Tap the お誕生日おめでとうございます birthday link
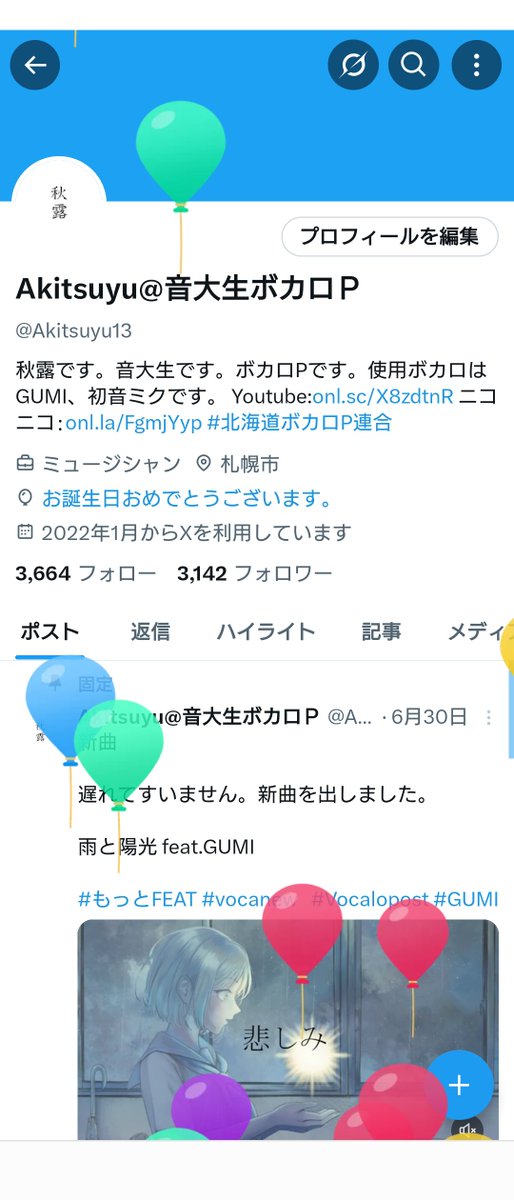The width and height of the screenshot is (514, 1200). pos(187,498)
